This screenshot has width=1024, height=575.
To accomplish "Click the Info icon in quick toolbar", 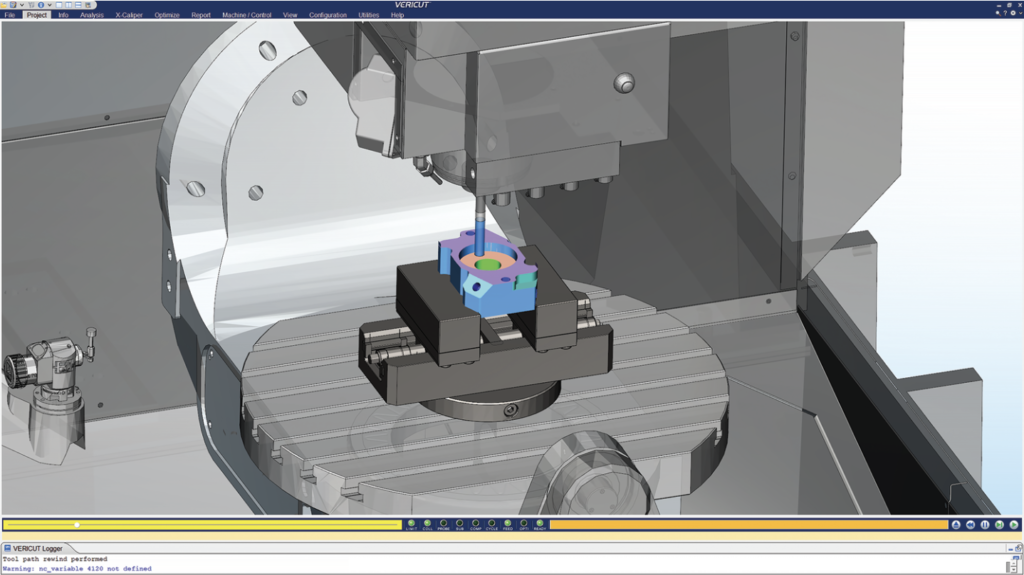I will [40, 5].
